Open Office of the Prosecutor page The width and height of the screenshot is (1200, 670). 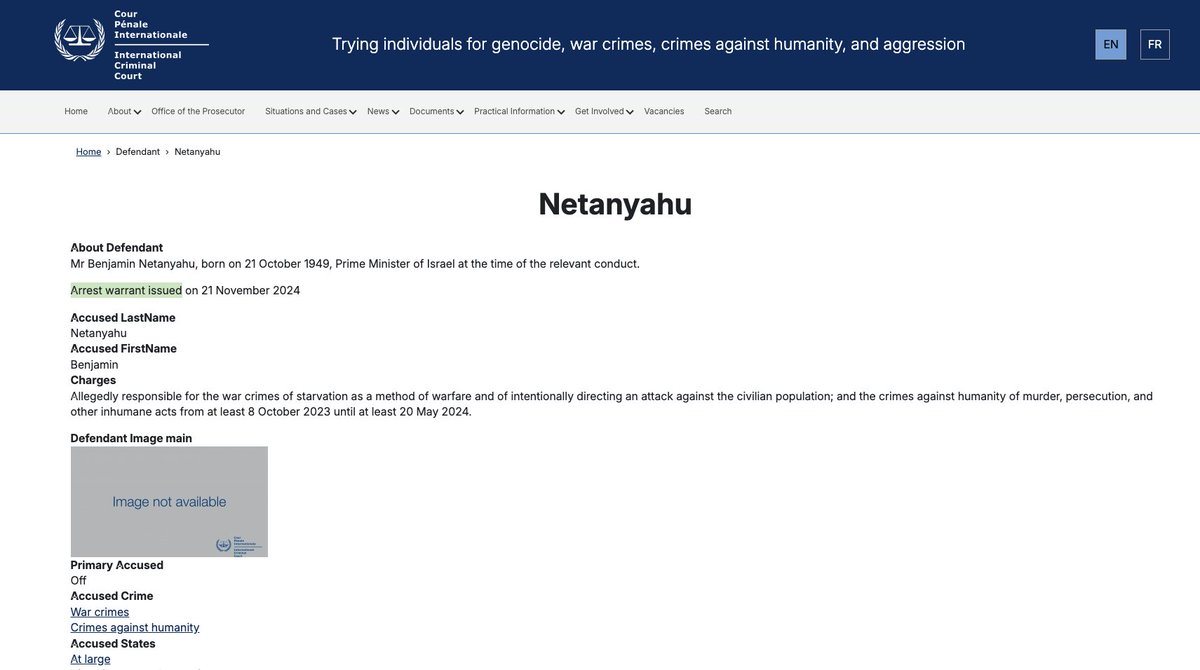pyautogui.click(x=198, y=111)
